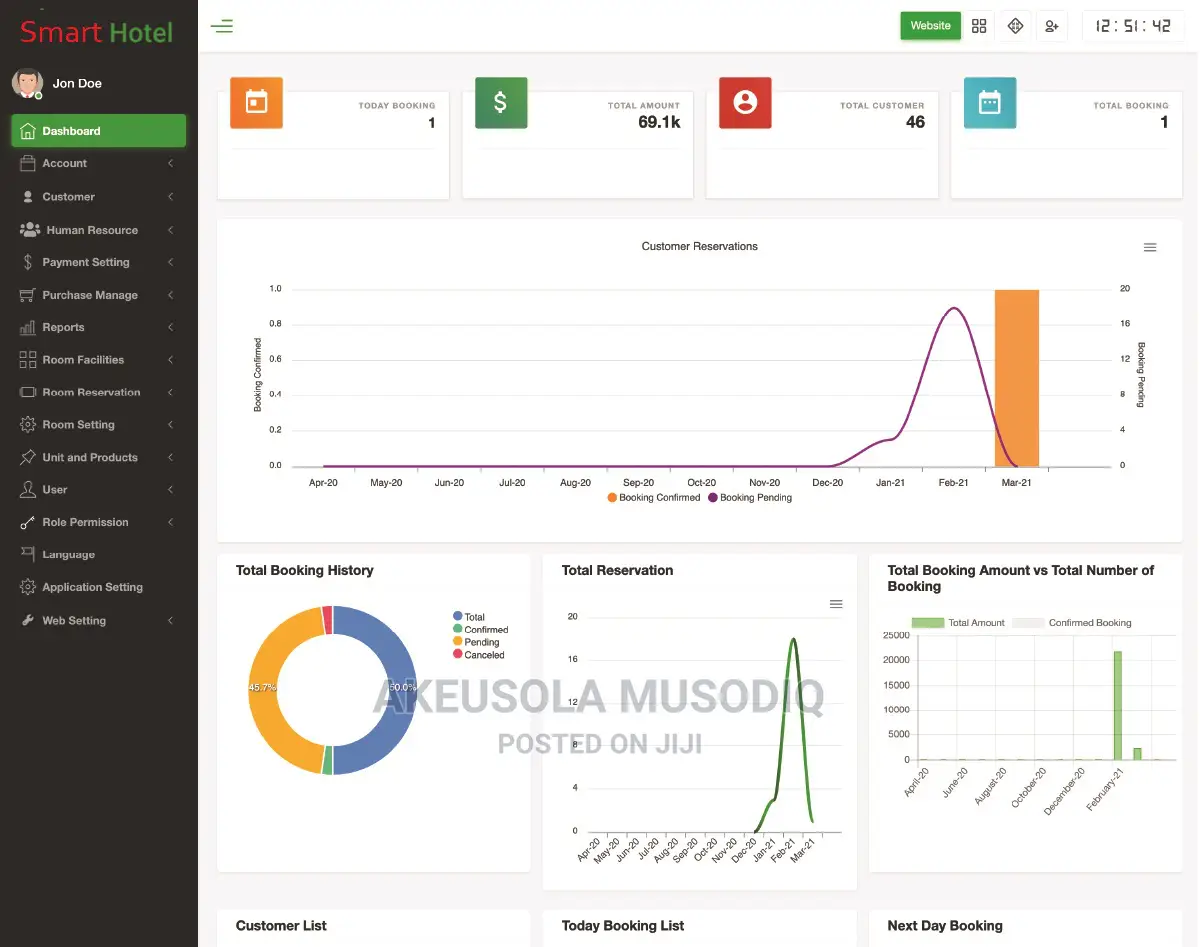This screenshot has width=1200, height=947.
Task: Toggle the Booking Confirmed legend series
Action: [x=654, y=497]
